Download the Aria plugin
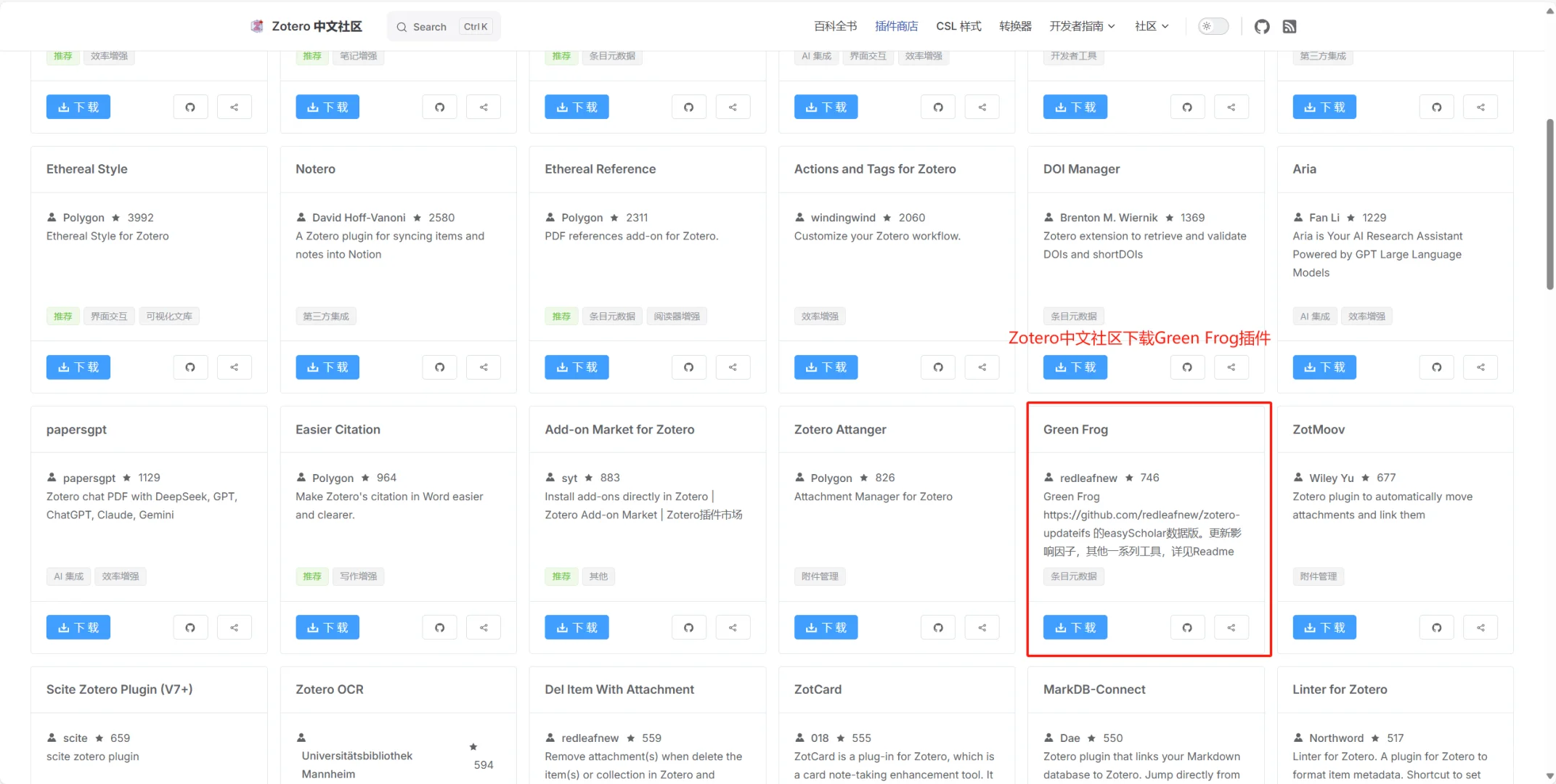 point(1324,367)
